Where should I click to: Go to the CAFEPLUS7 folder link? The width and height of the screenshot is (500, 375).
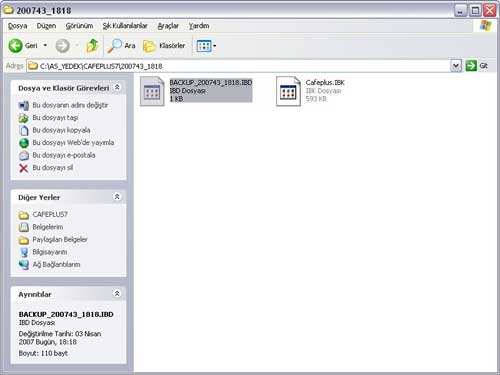[50, 215]
